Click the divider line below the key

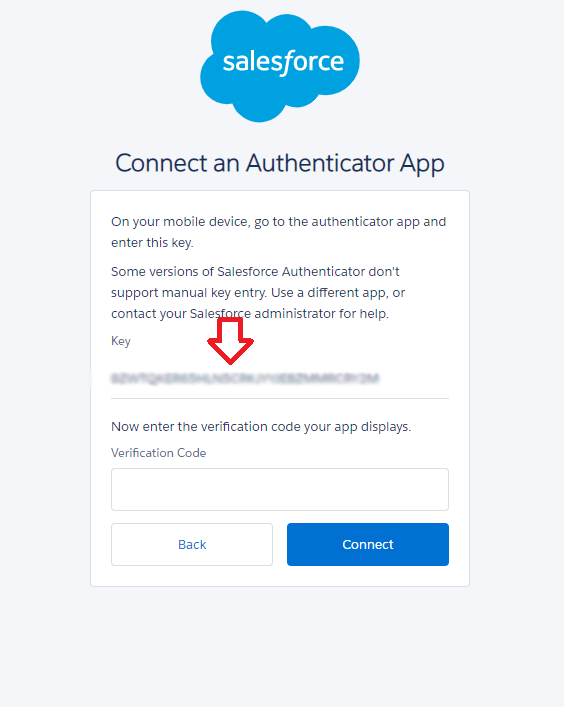coord(280,399)
